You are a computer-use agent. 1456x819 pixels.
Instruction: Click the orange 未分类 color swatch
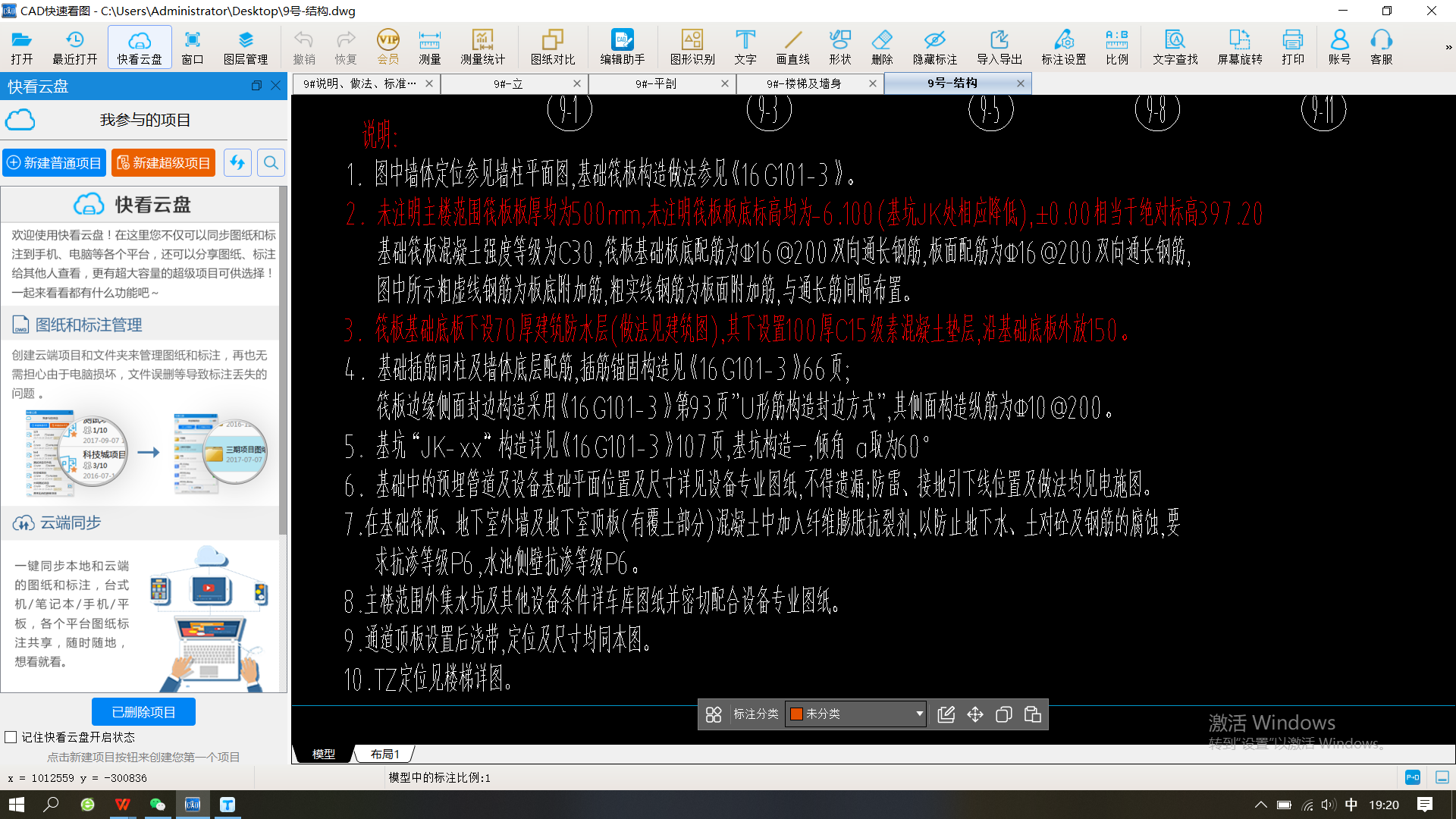click(796, 714)
